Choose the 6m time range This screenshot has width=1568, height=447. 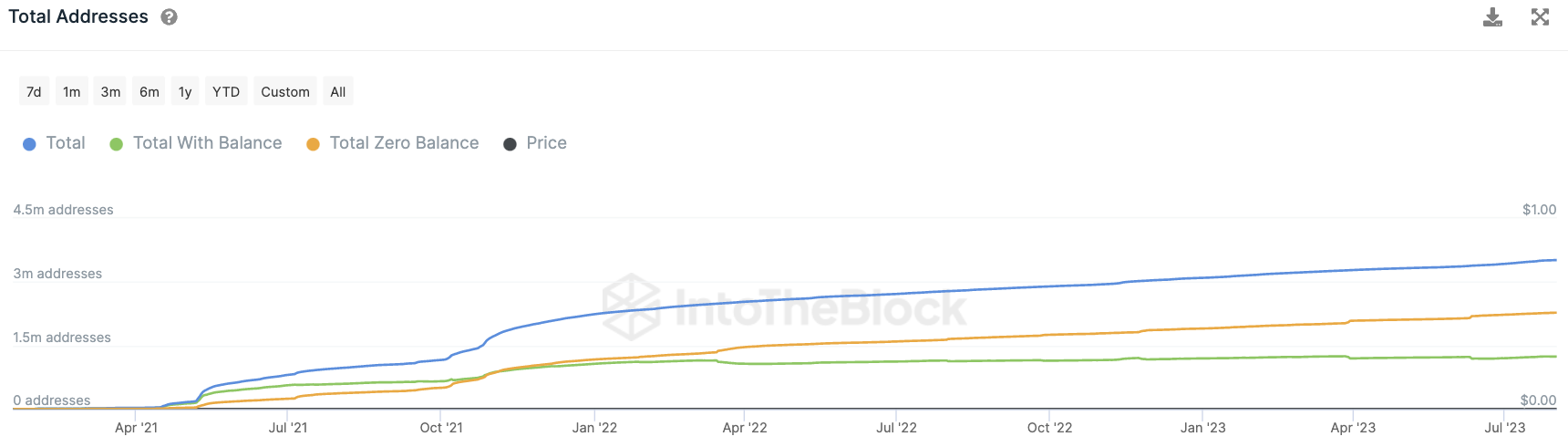[x=150, y=92]
